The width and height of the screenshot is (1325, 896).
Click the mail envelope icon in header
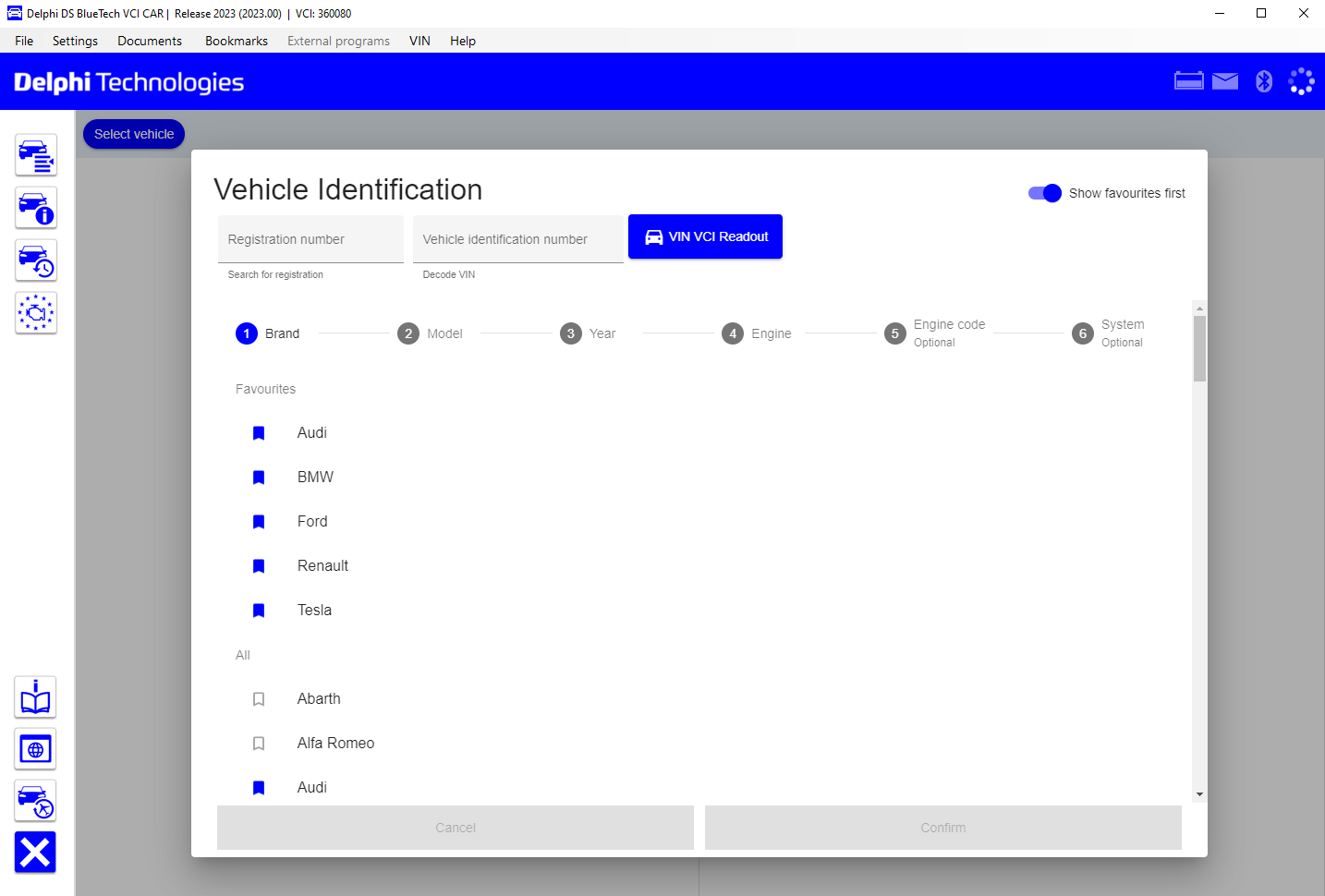coord(1225,81)
